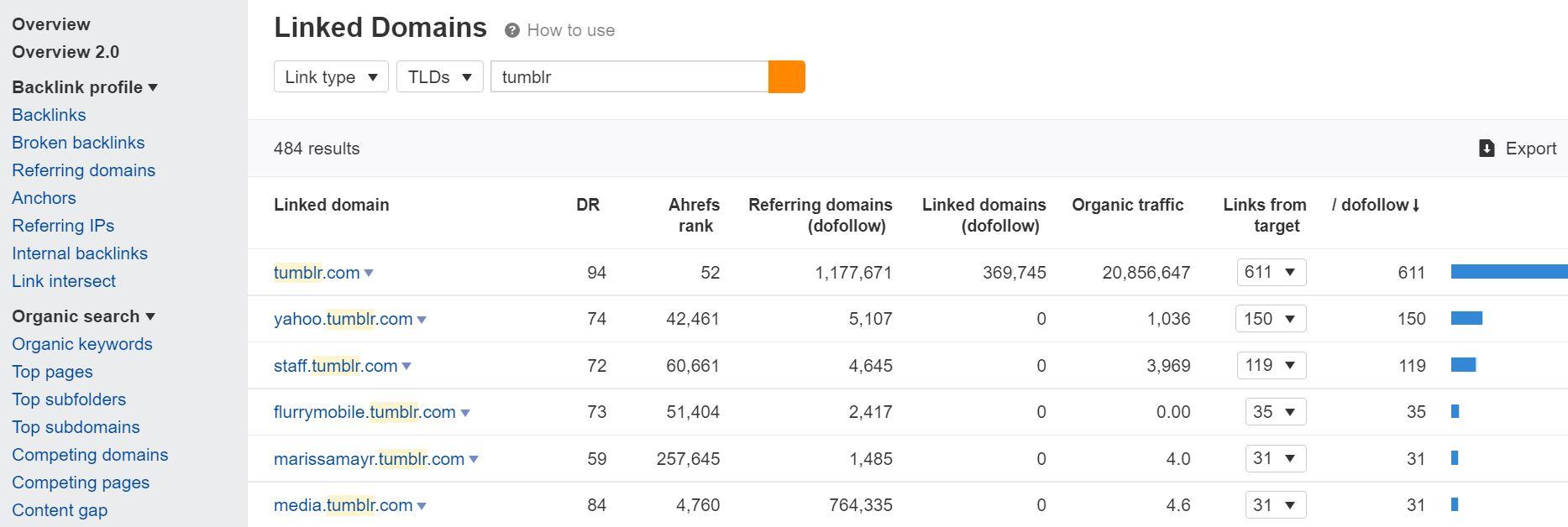Viewport: 1568px width, 527px height.
Task: Open the Link type dropdown
Action: tap(331, 77)
